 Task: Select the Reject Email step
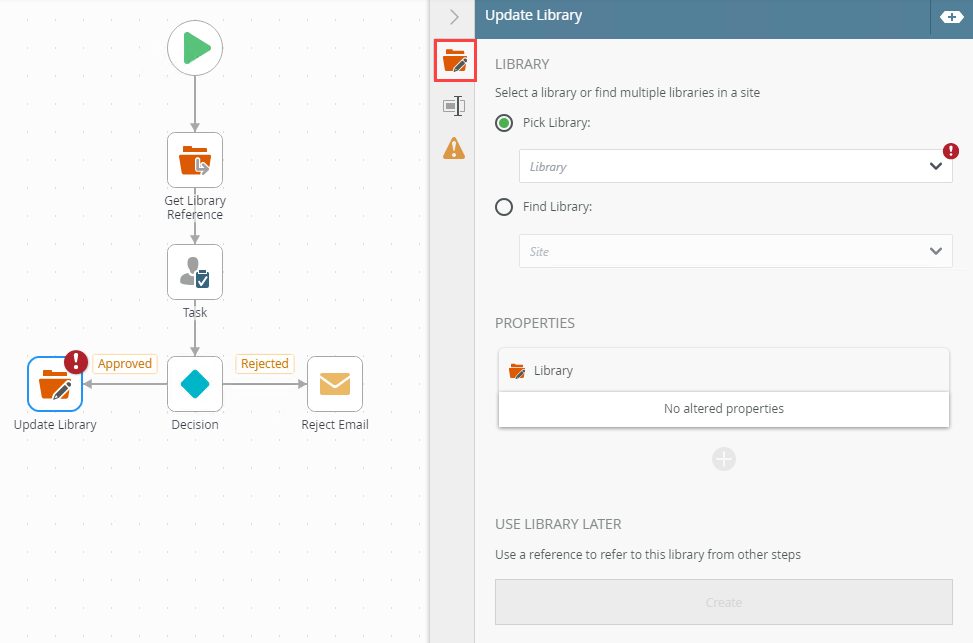(335, 384)
